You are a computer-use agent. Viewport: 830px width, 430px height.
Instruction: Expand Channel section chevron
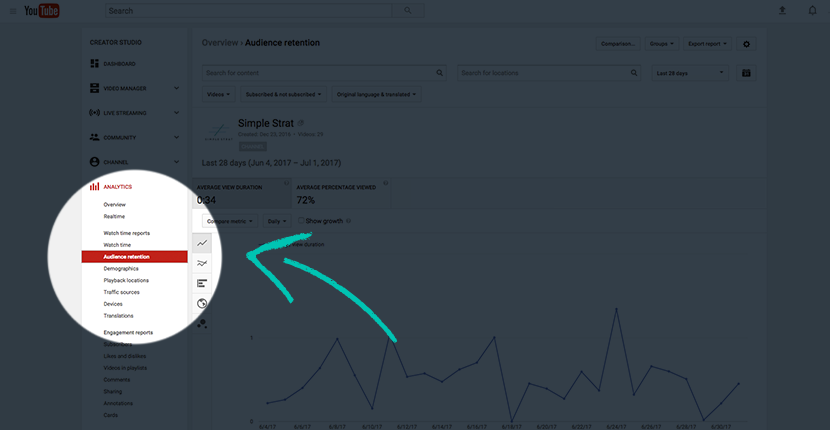(176, 162)
